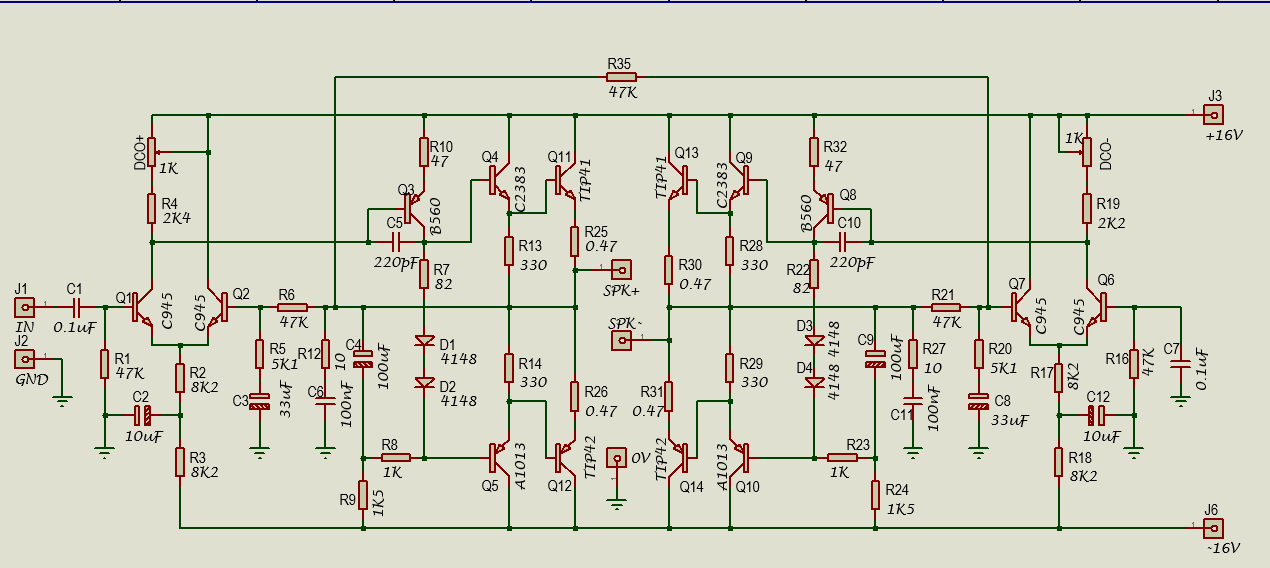
Task: Pick transistor Q11 TIP41 symbol
Action: [566, 180]
